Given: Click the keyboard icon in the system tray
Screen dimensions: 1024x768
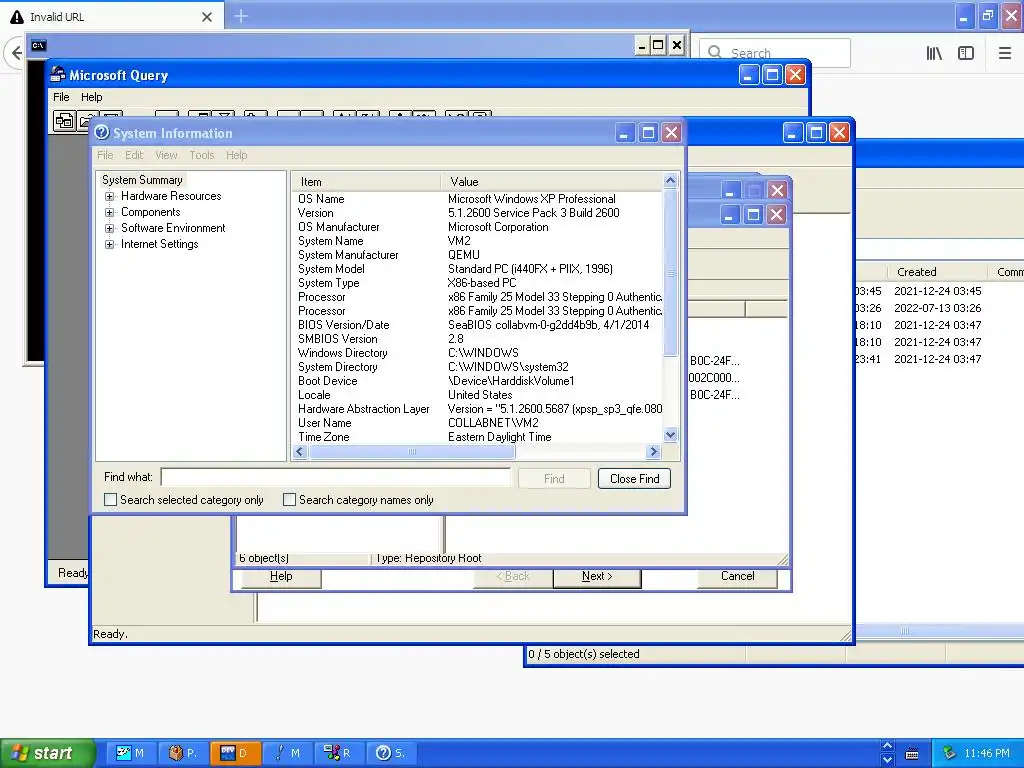Looking at the screenshot, I should [x=912, y=754].
